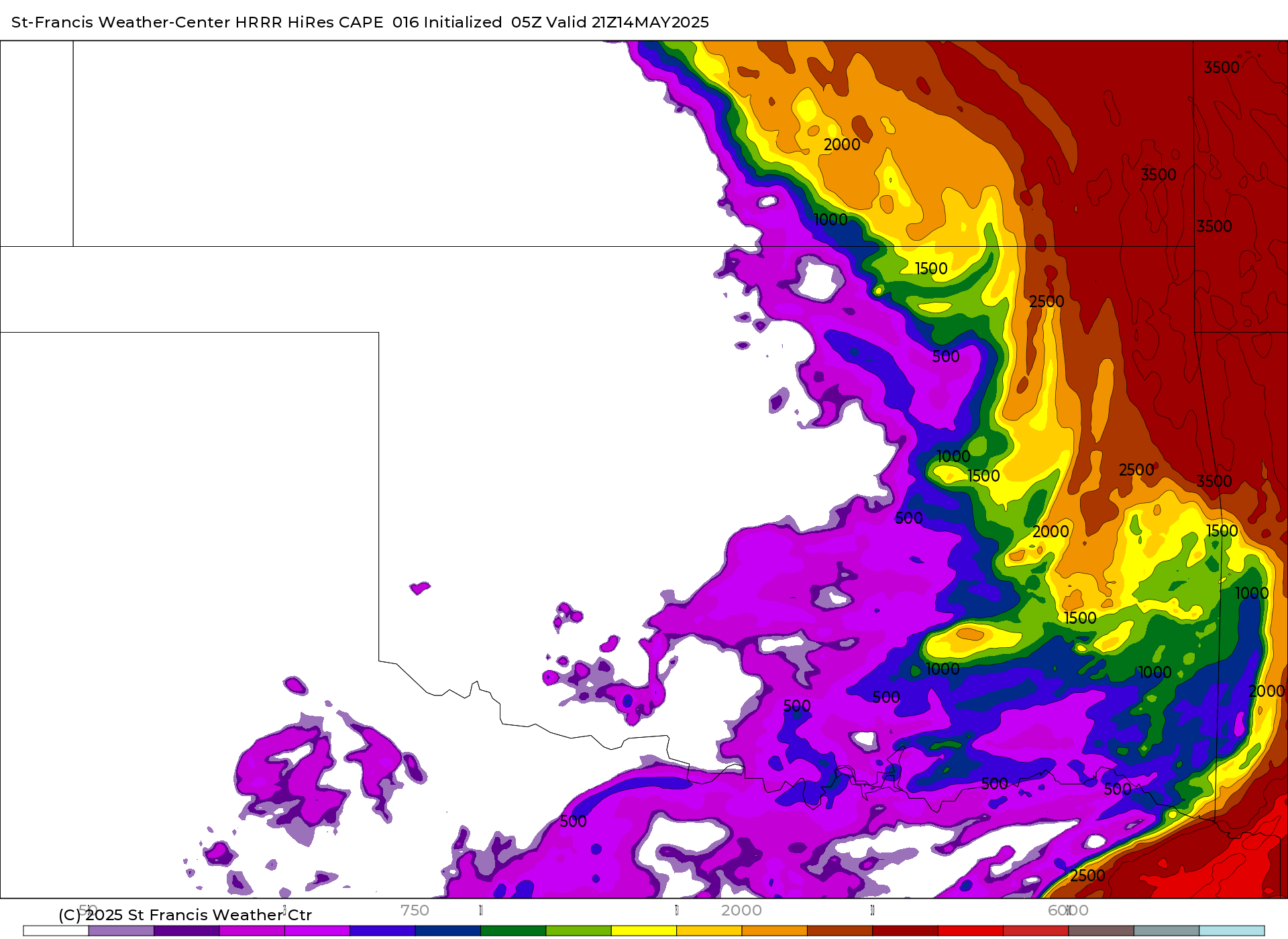The width and height of the screenshot is (1288, 939).
Task: Select the dark green legend swatch
Action: point(513,931)
